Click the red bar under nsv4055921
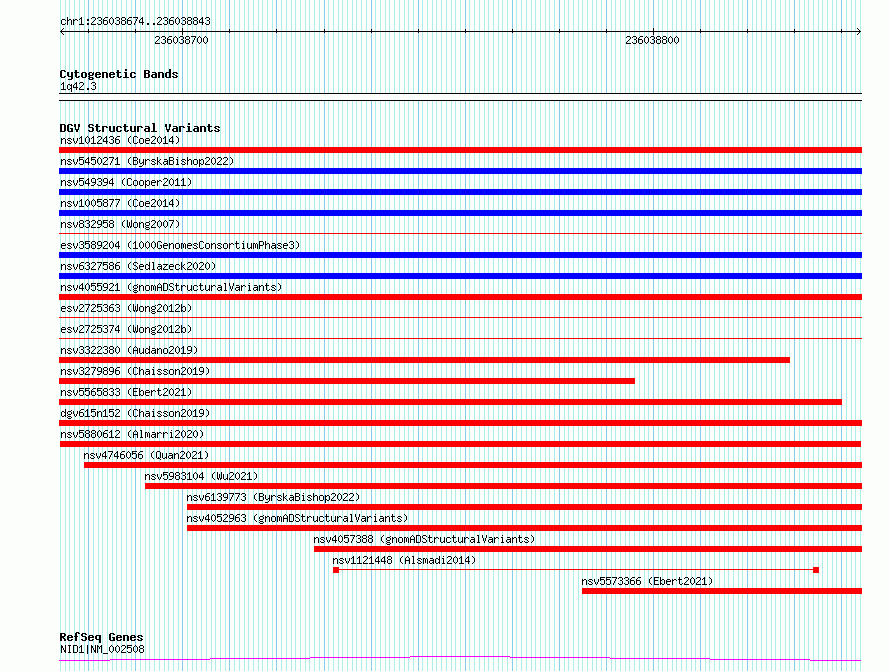 [x=460, y=297]
